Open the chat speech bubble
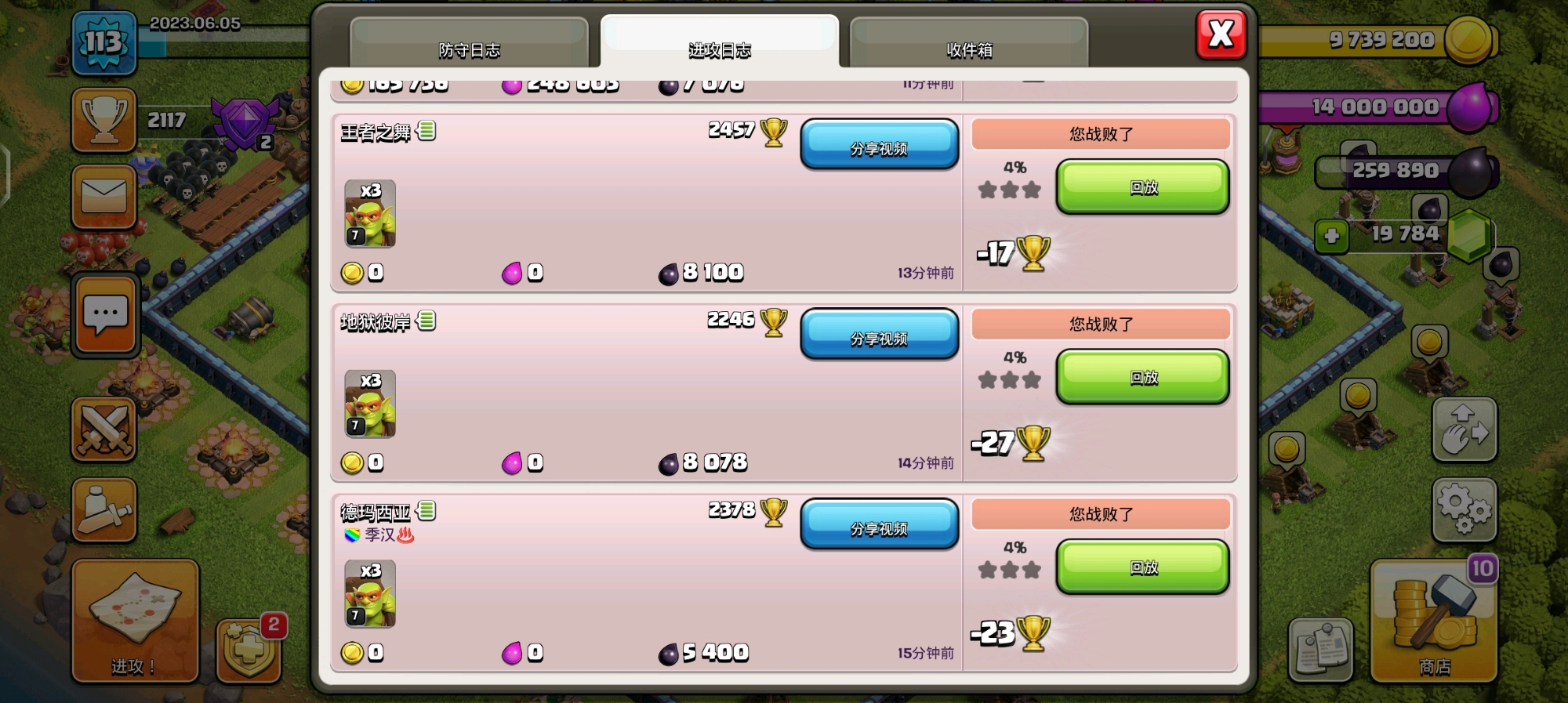 click(x=106, y=315)
